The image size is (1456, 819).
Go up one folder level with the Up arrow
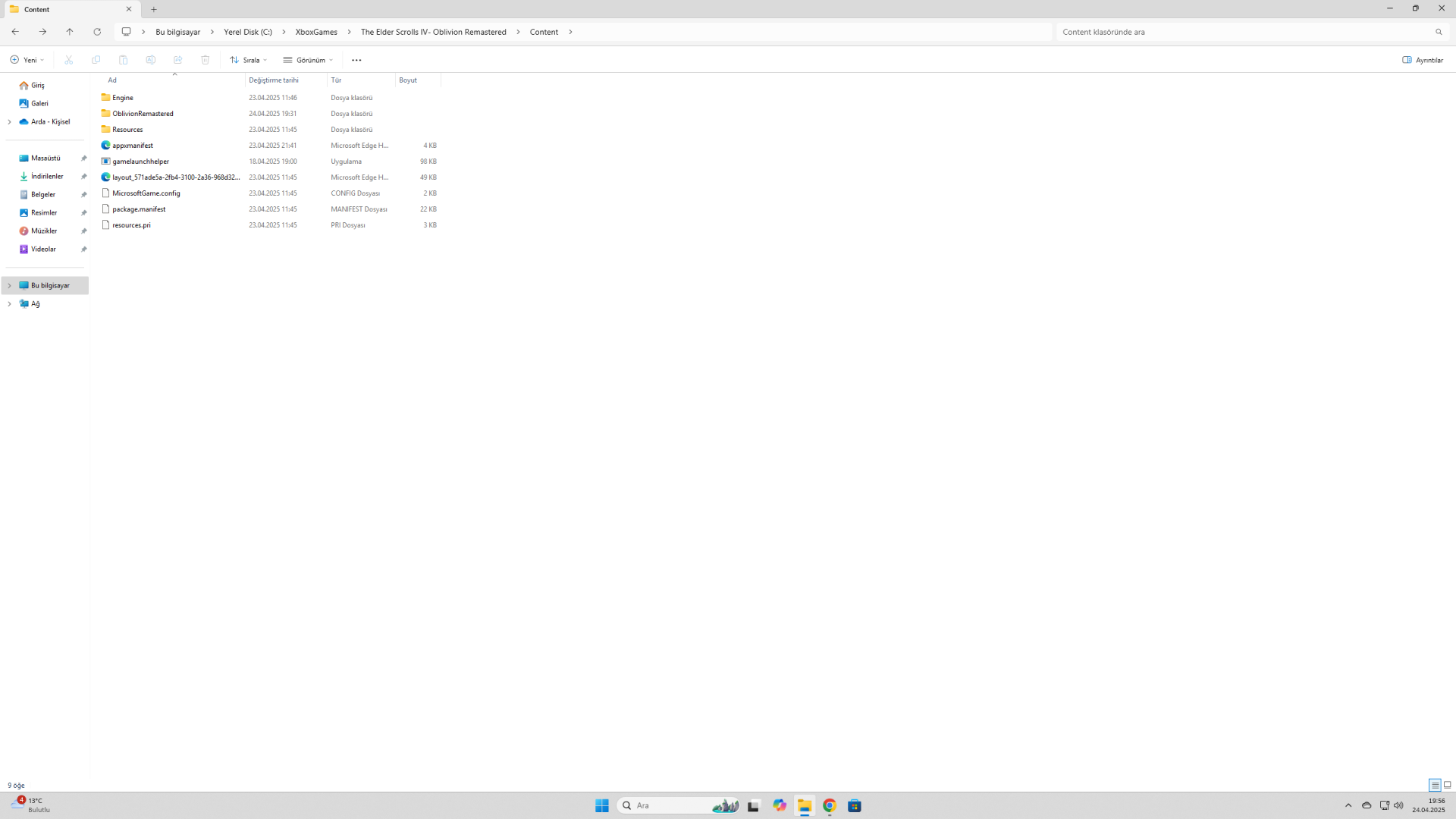70,32
